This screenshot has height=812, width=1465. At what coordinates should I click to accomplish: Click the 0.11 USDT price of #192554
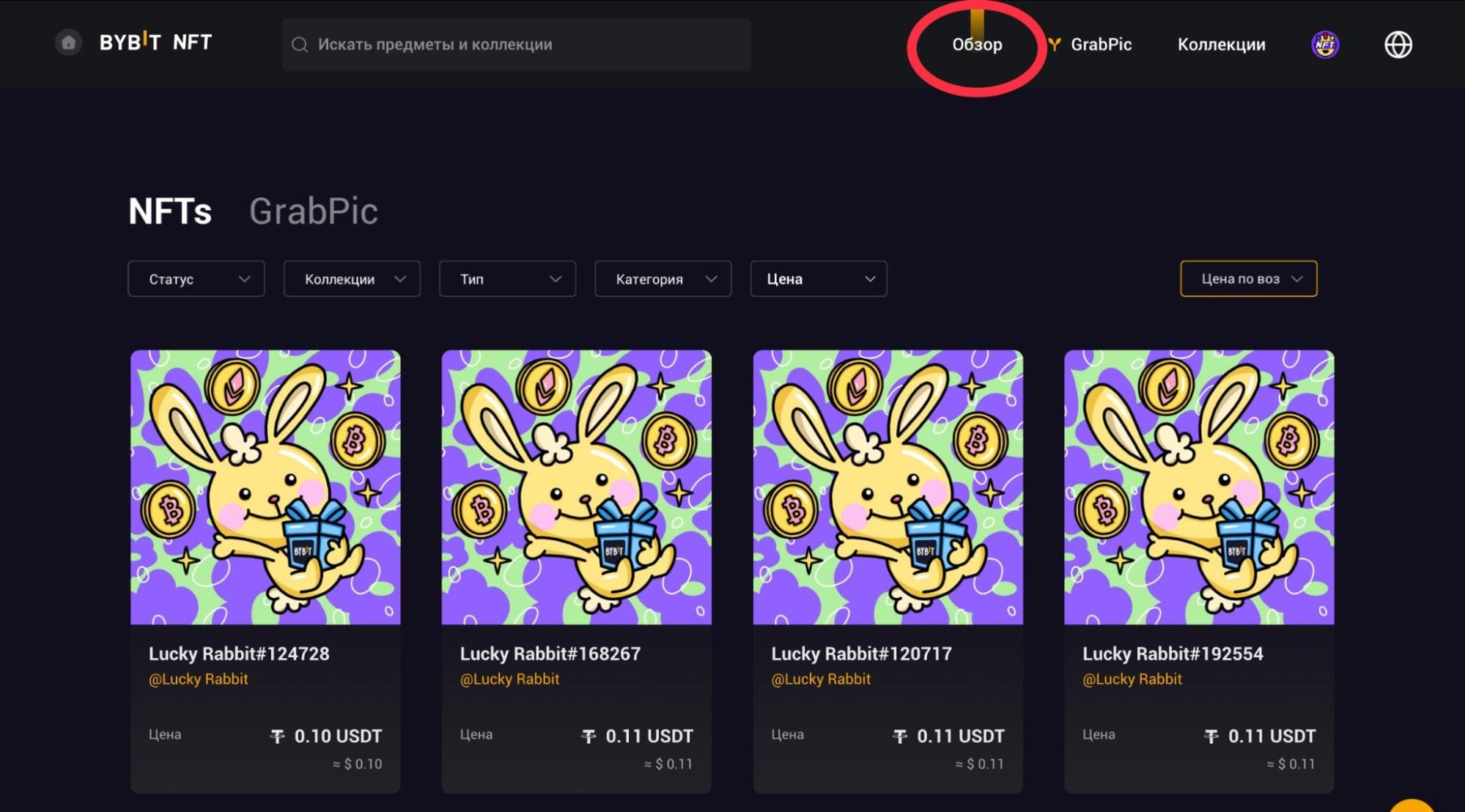coord(1272,736)
